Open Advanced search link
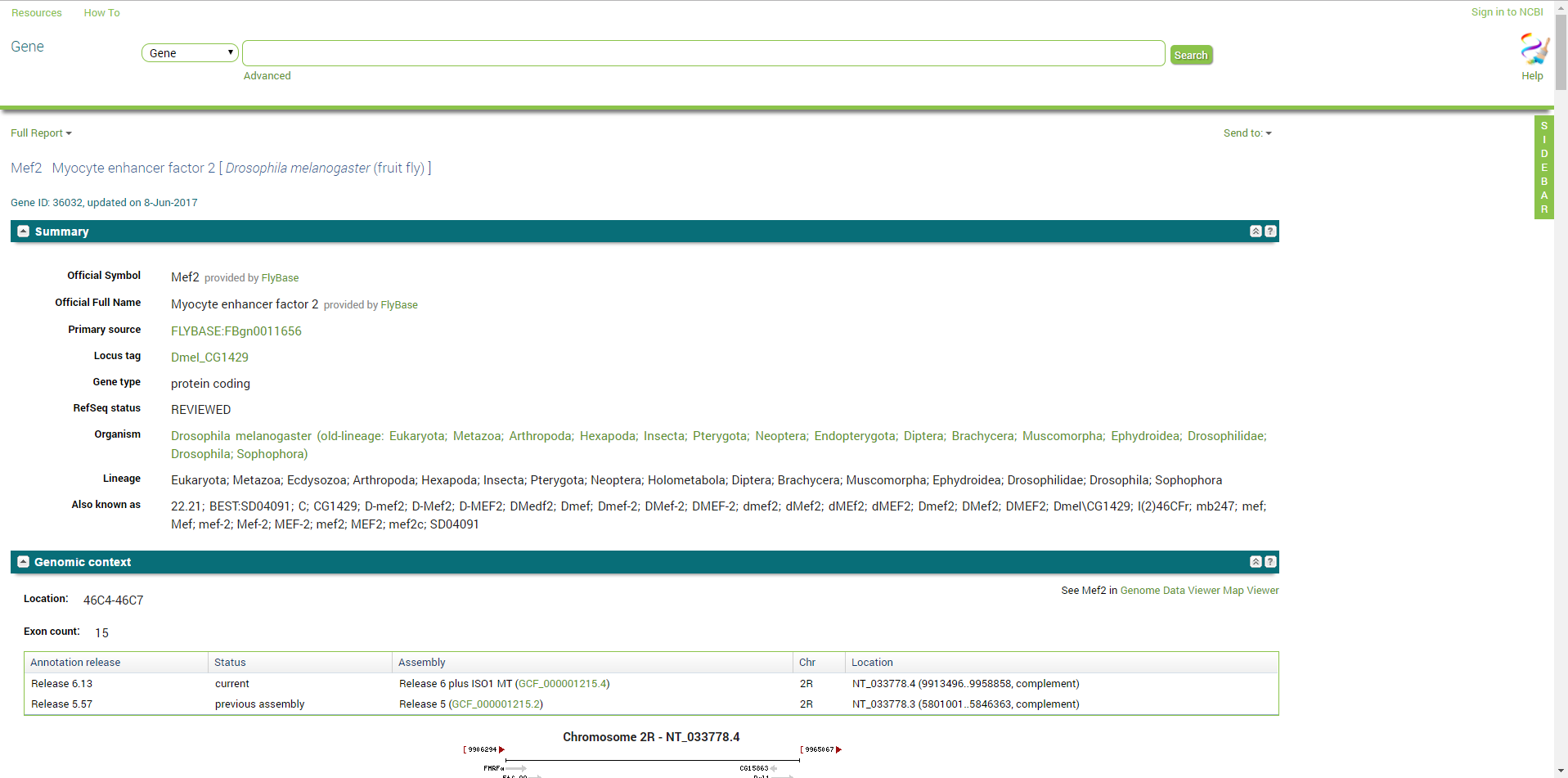Image resolution: width=1568 pixels, height=778 pixels. pos(267,76)
